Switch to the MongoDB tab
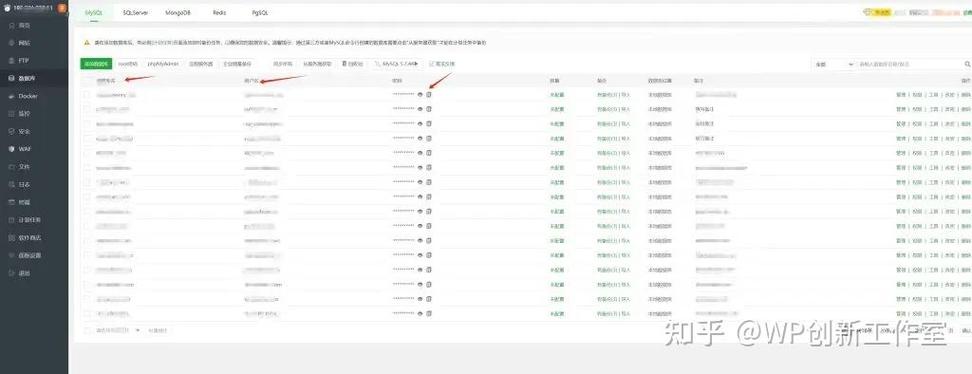 [178, 12]
